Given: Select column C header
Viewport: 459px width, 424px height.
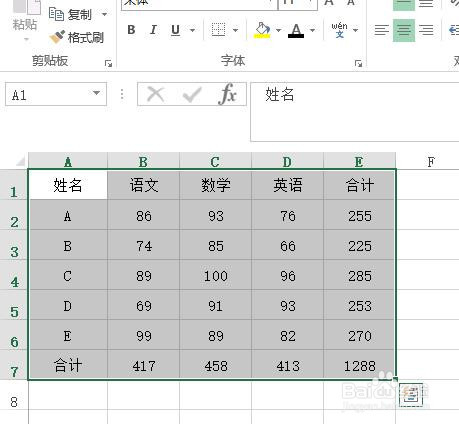Looking at the screenshot, I should pyautogui.click(x=215, y=162).
